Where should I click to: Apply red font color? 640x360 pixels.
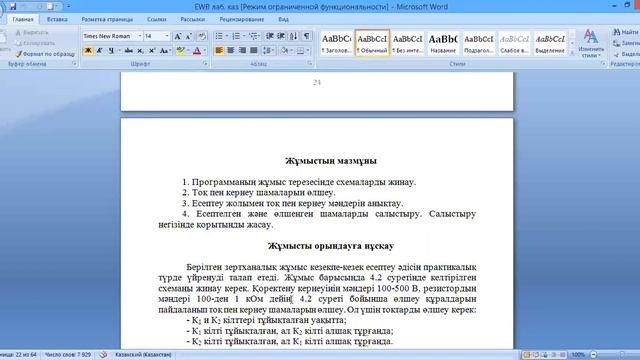point(197,51)
